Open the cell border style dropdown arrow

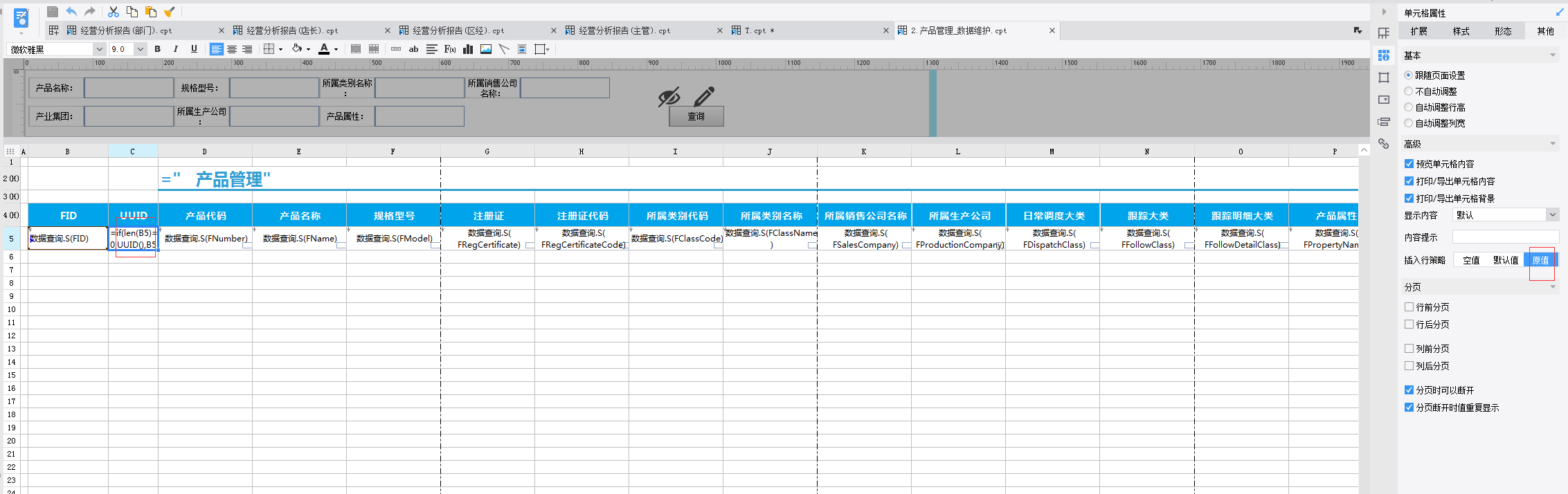pos(280,50)
